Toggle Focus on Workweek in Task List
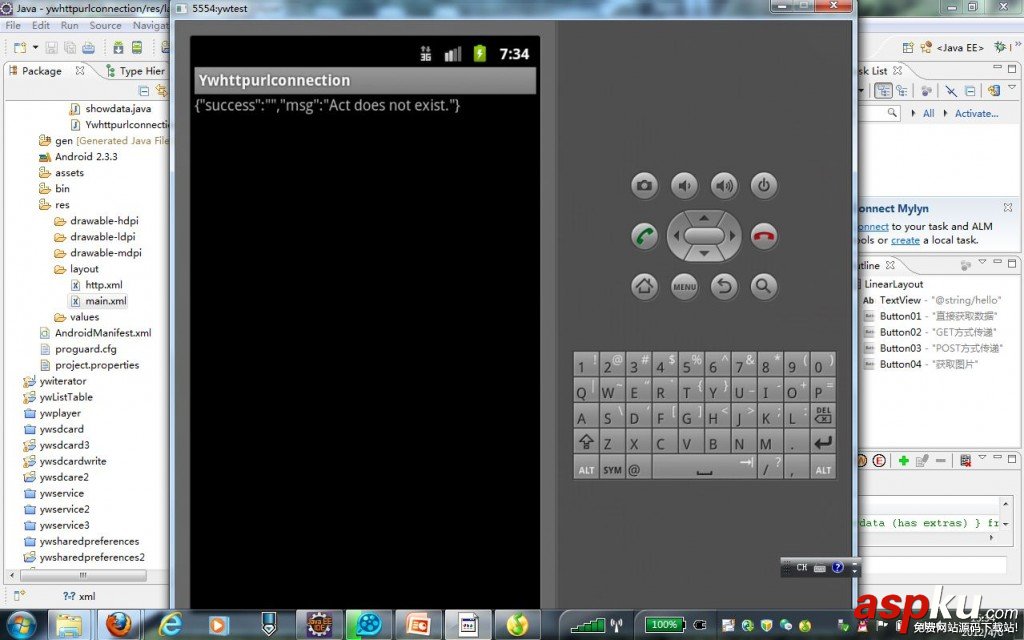The width and height of the screenshot is (1024, 640). point(926,91)
